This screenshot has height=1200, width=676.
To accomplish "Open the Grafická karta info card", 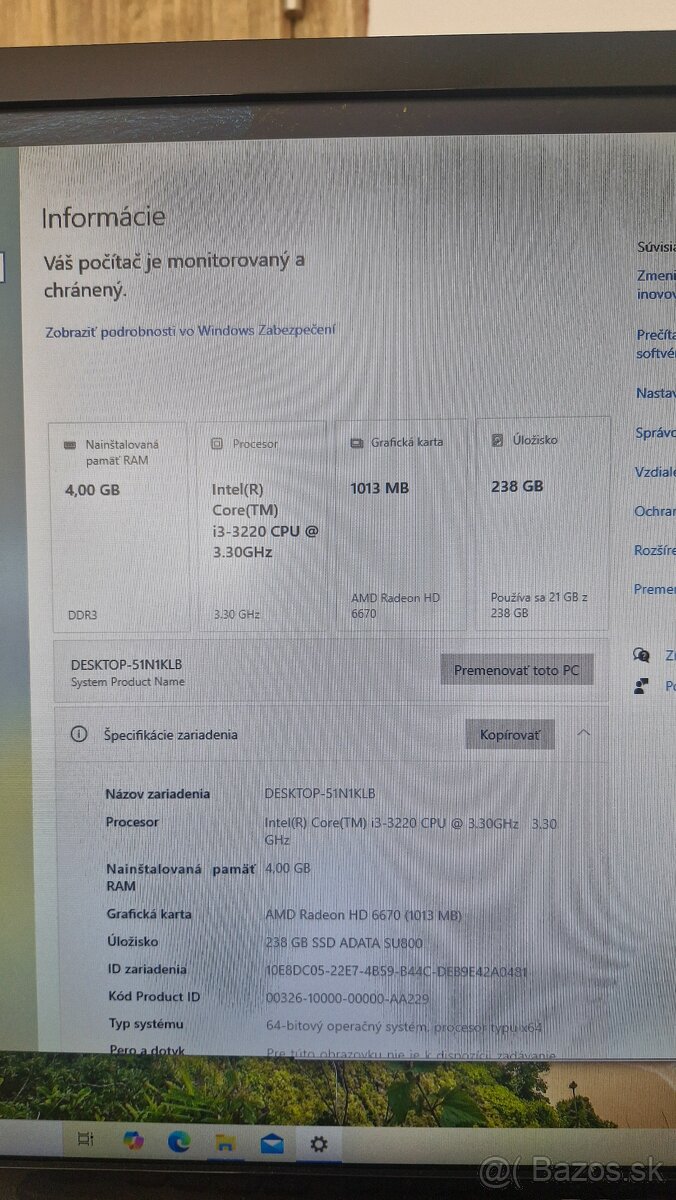I will tap(404, 527).
